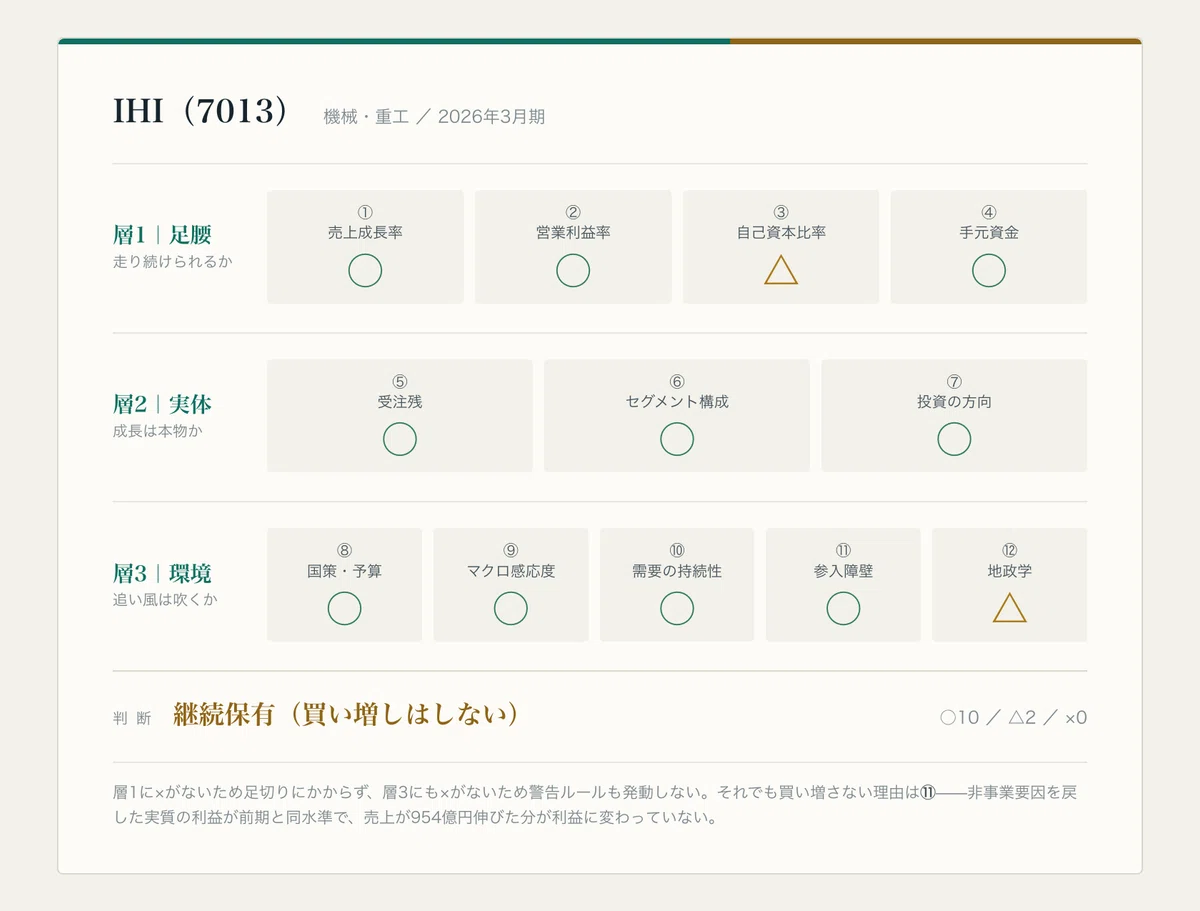Click the ○10 ／ △2 ／ ×0 tally
The height and width of the screenshot is (911, 1200).
point(1013,717)
